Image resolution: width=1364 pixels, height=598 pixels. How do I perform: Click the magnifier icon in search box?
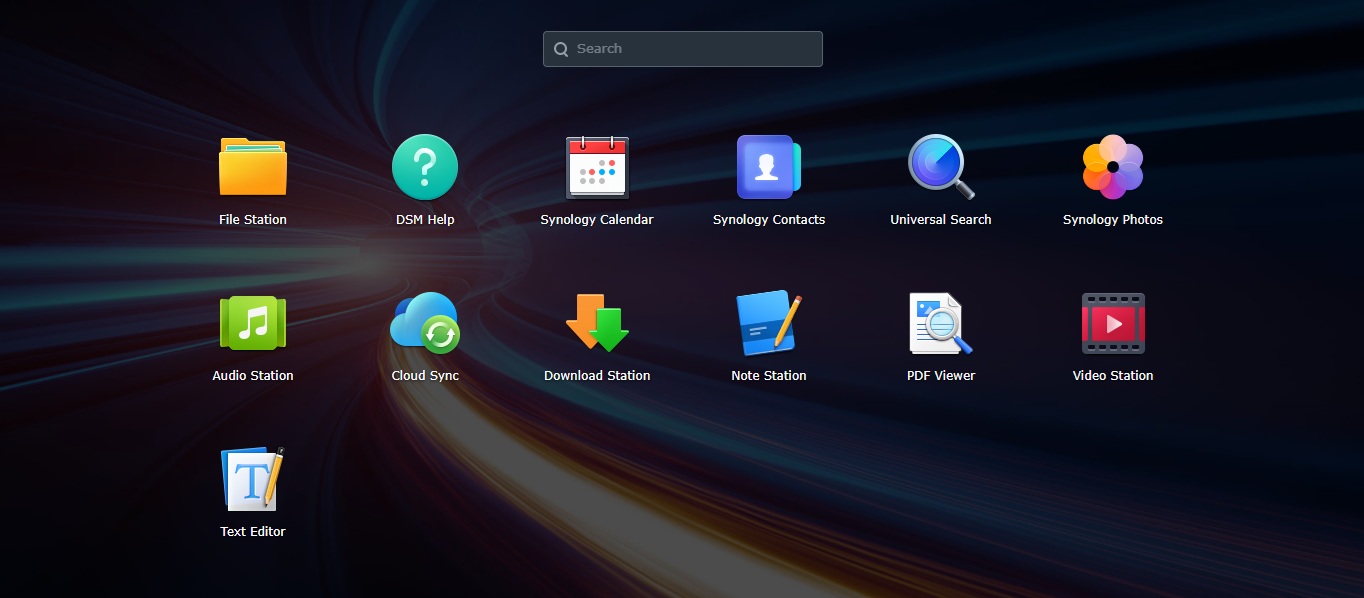tap(561, 49)
